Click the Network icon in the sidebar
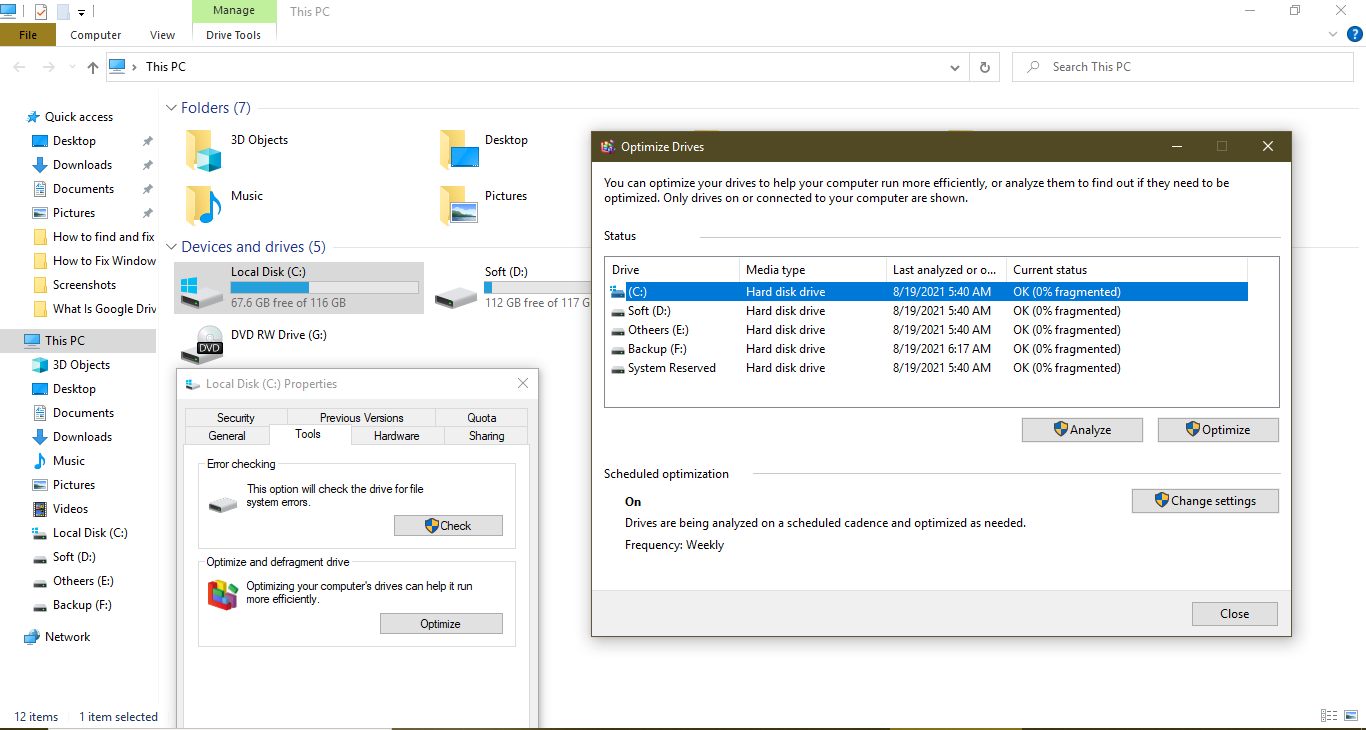The height and width of the screenshot is (730, 1366). pyautogui.click(x=33, y=637)
